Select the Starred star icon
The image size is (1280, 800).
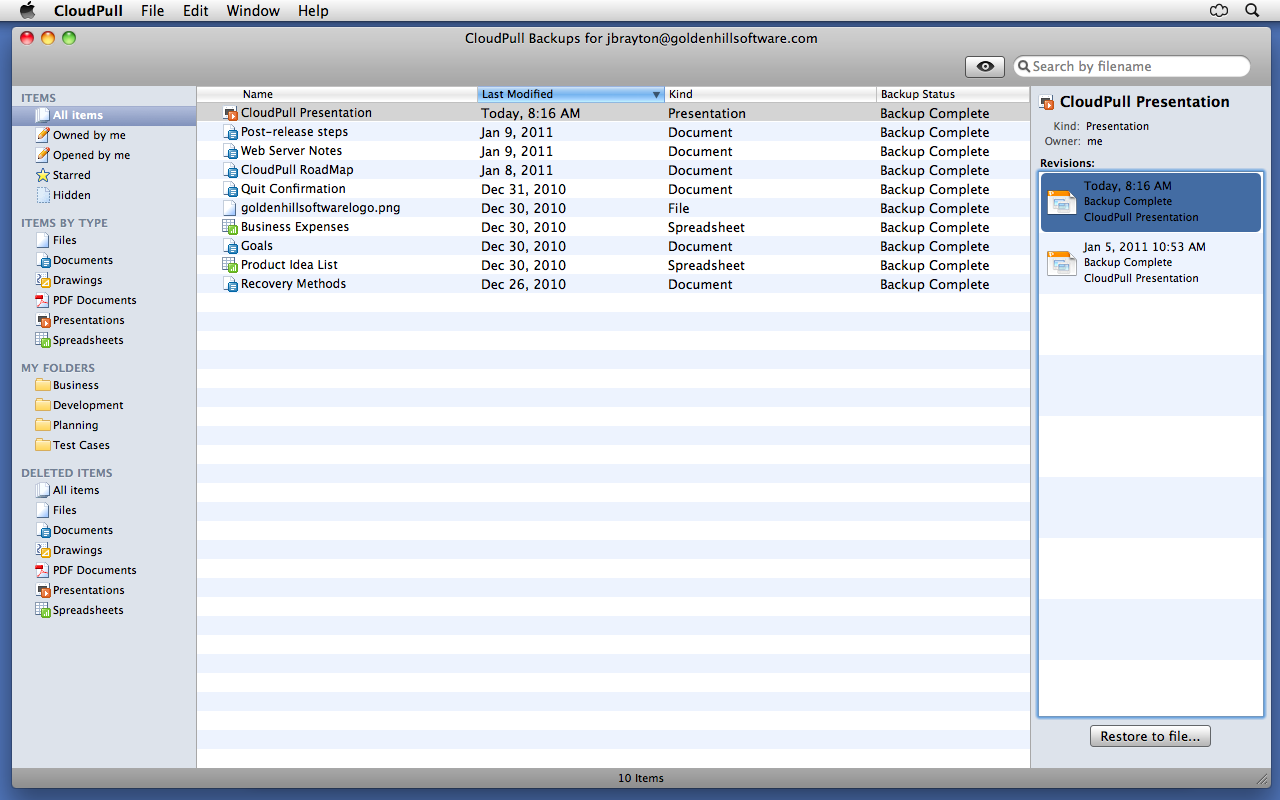[x=43, y=175]
